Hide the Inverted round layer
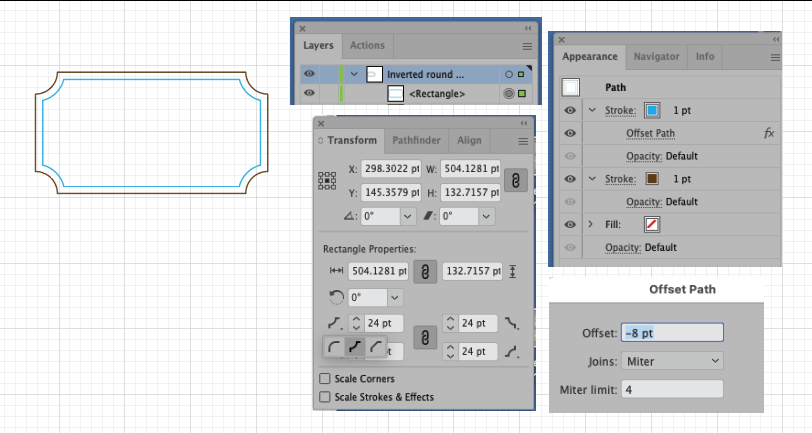This screenshot has height=433, width=812. pyautogui.click(x=309, y=74)
